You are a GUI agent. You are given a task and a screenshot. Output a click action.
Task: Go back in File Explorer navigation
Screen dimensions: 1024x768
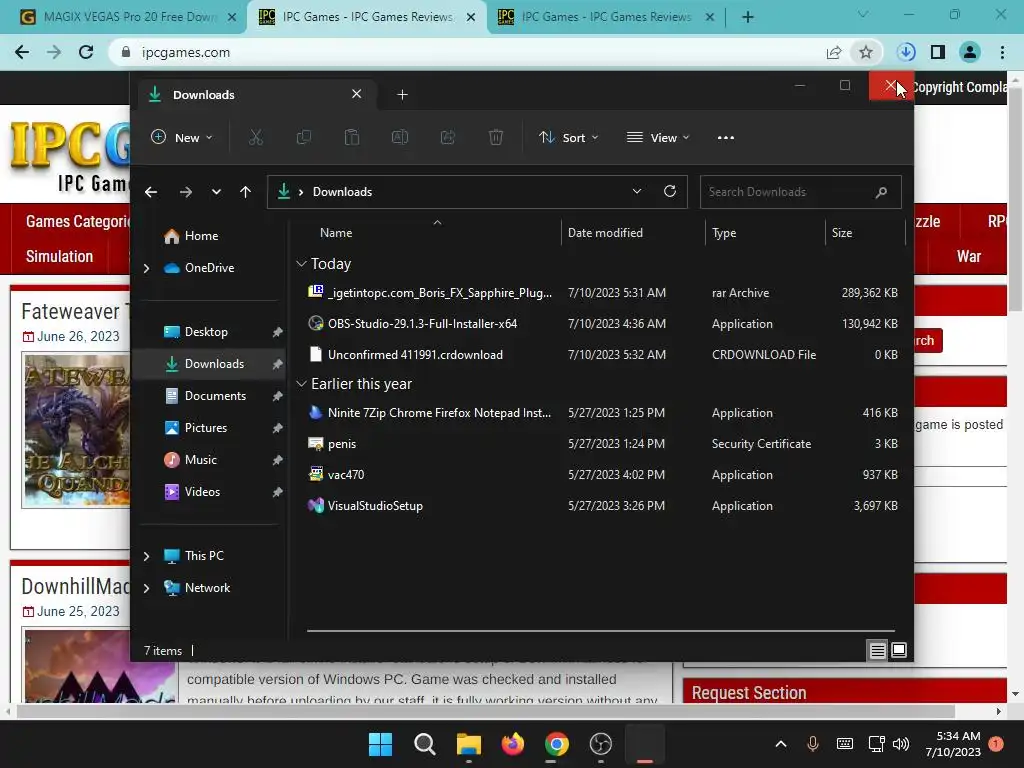coord(151,192)
